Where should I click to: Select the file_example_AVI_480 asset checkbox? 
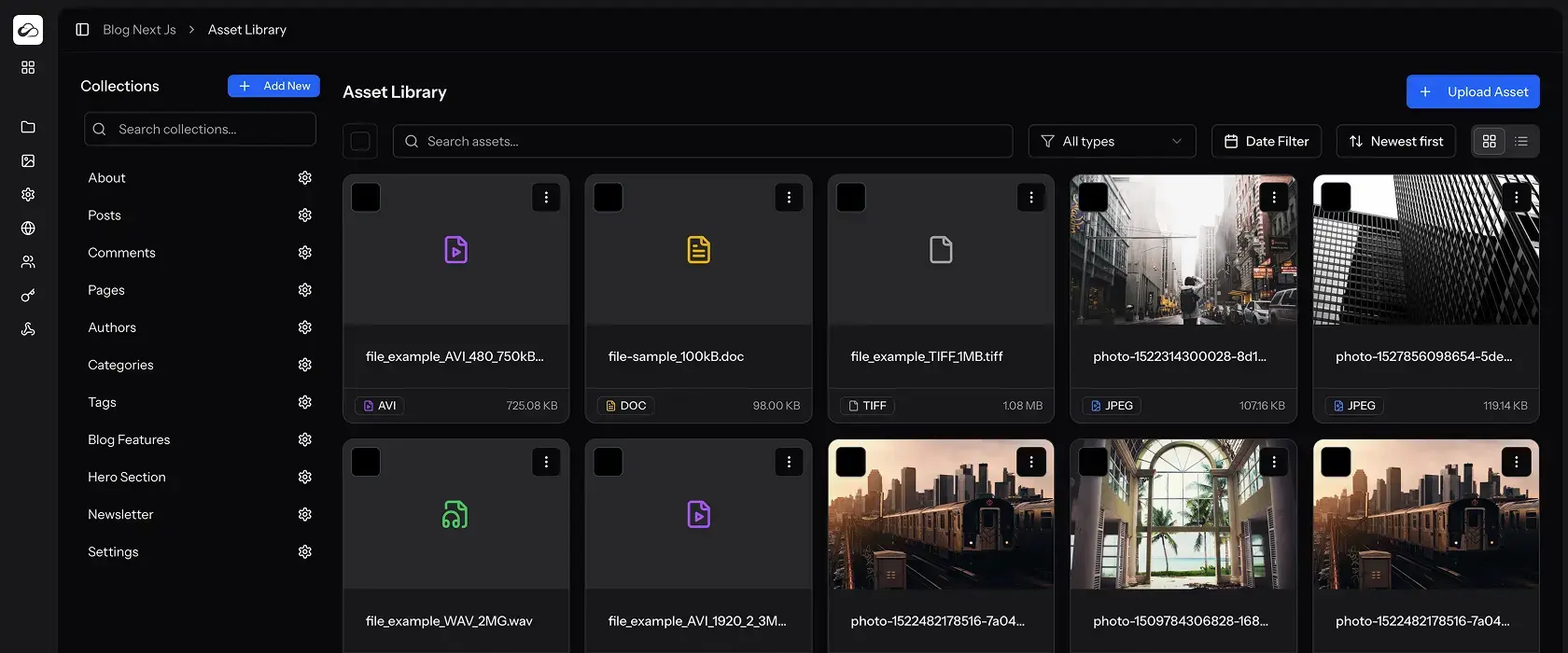tap(366, 197)
